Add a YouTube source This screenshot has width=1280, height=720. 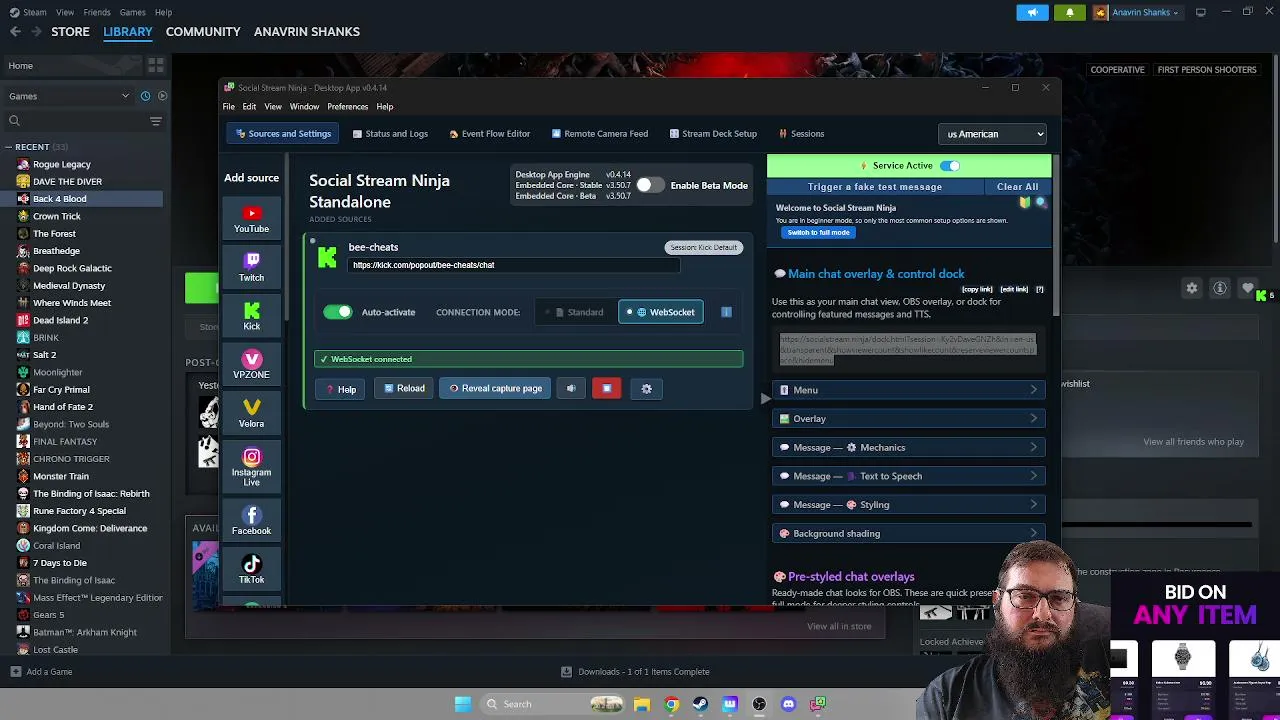251,218
